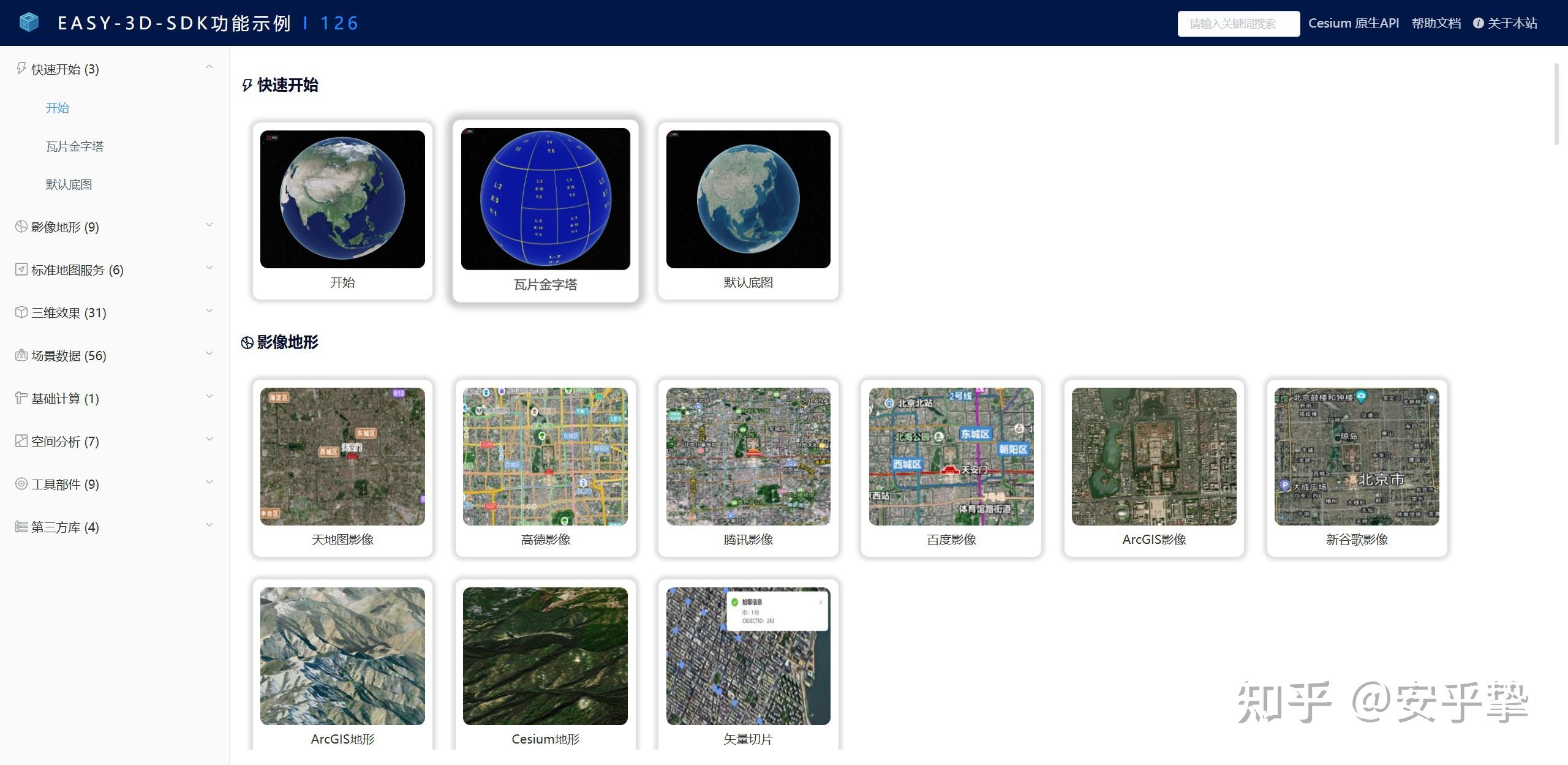Expand the 三维效果 sidebar section
1568x765 pixels.
(x=209, y=310)
